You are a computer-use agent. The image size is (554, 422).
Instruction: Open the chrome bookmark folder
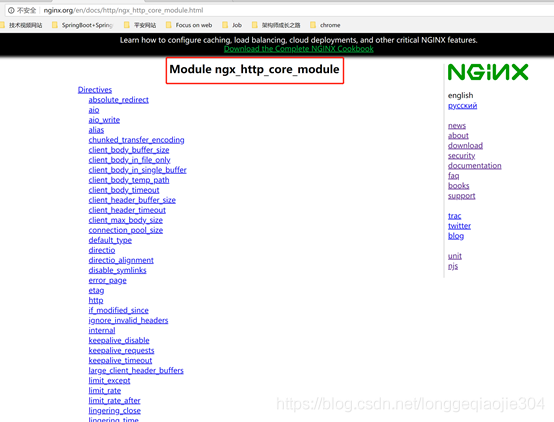click(x=325, y=25)
